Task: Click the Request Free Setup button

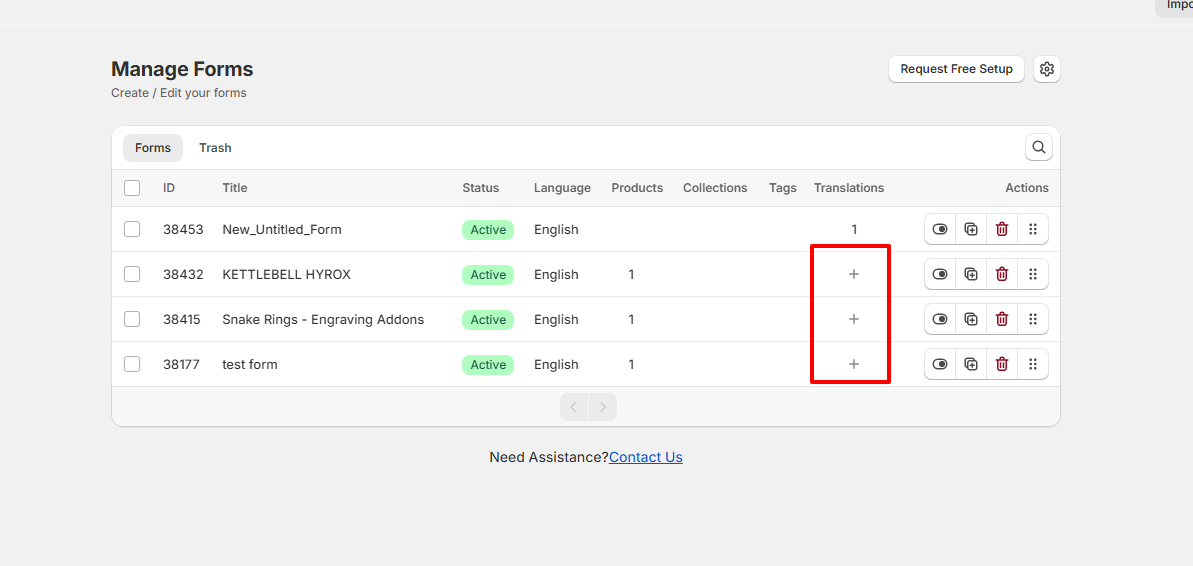Action: pyautogui.click(x=956, y=69)
